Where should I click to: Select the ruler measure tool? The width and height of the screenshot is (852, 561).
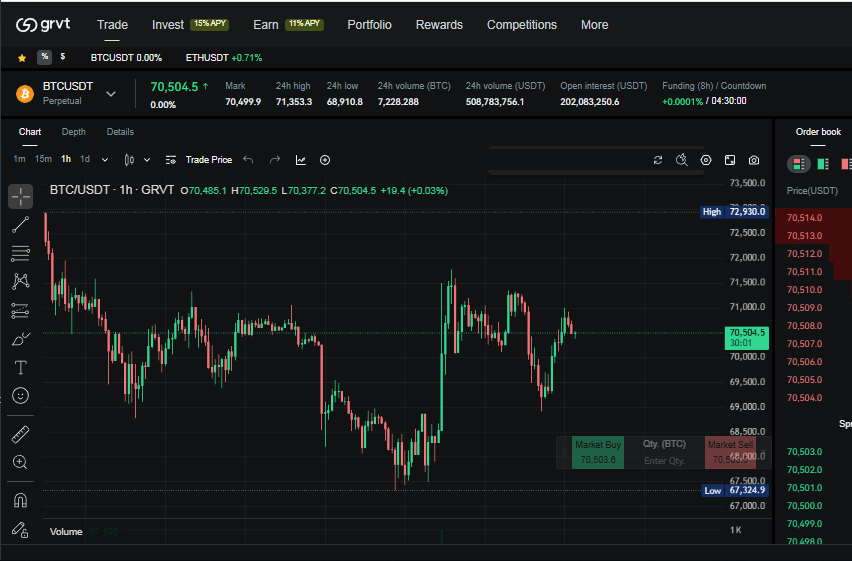click(21, 434)
